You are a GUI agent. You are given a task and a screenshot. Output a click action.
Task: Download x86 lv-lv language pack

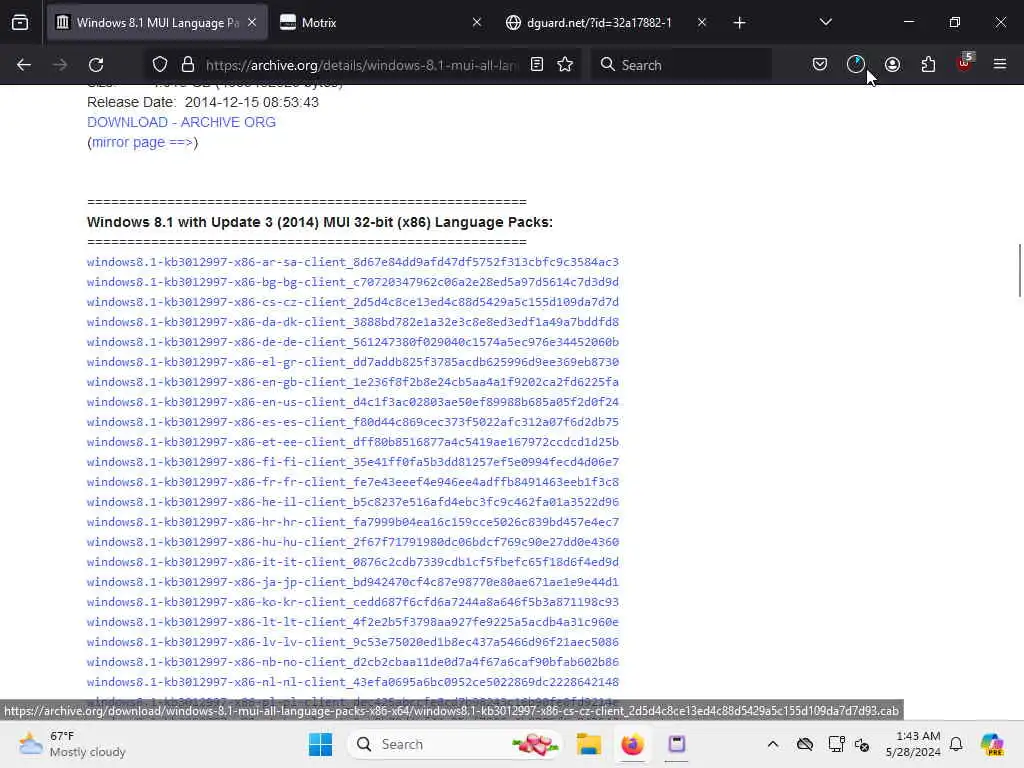[353, 642]
